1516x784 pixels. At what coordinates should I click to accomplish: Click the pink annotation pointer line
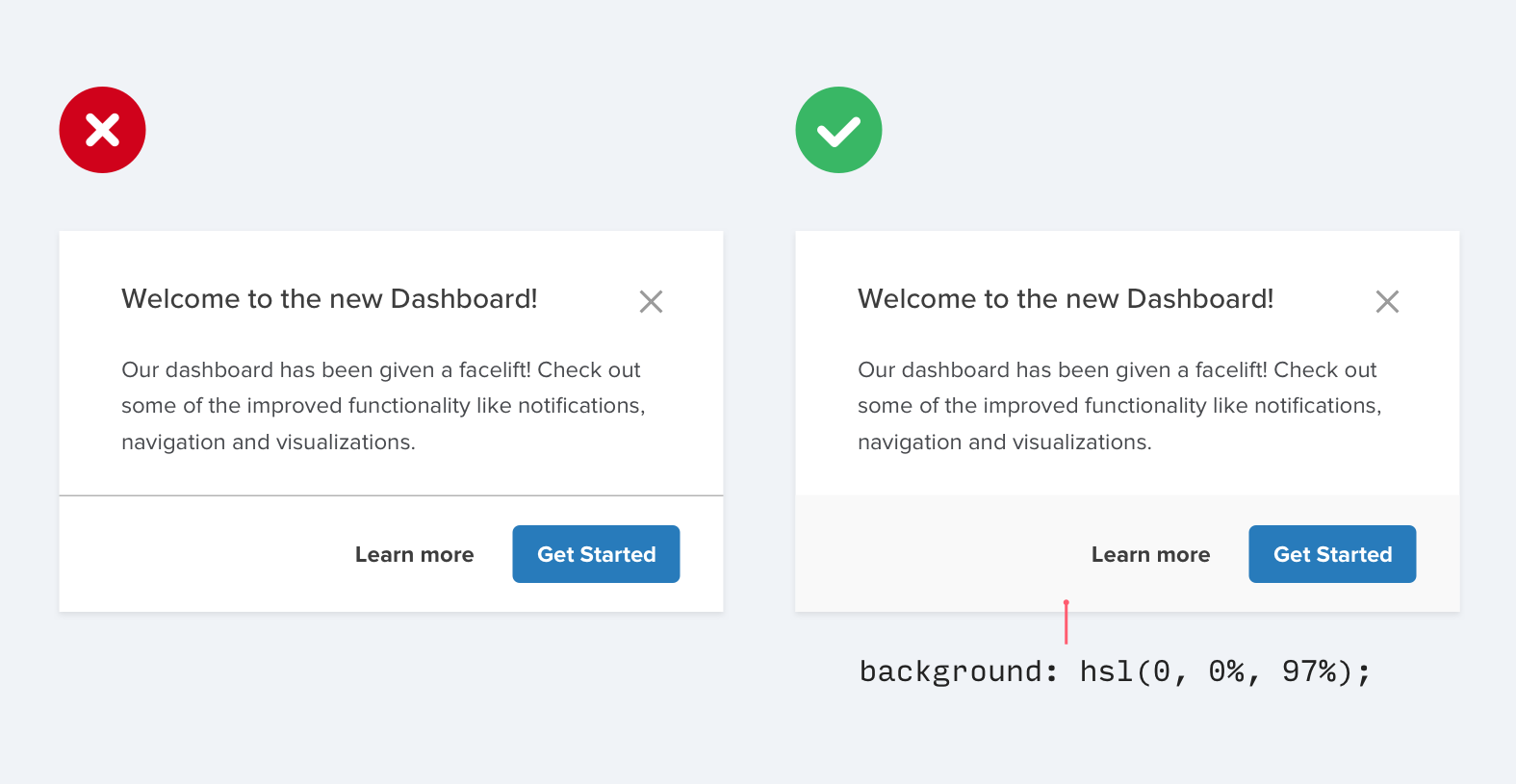pos(1066,622)
